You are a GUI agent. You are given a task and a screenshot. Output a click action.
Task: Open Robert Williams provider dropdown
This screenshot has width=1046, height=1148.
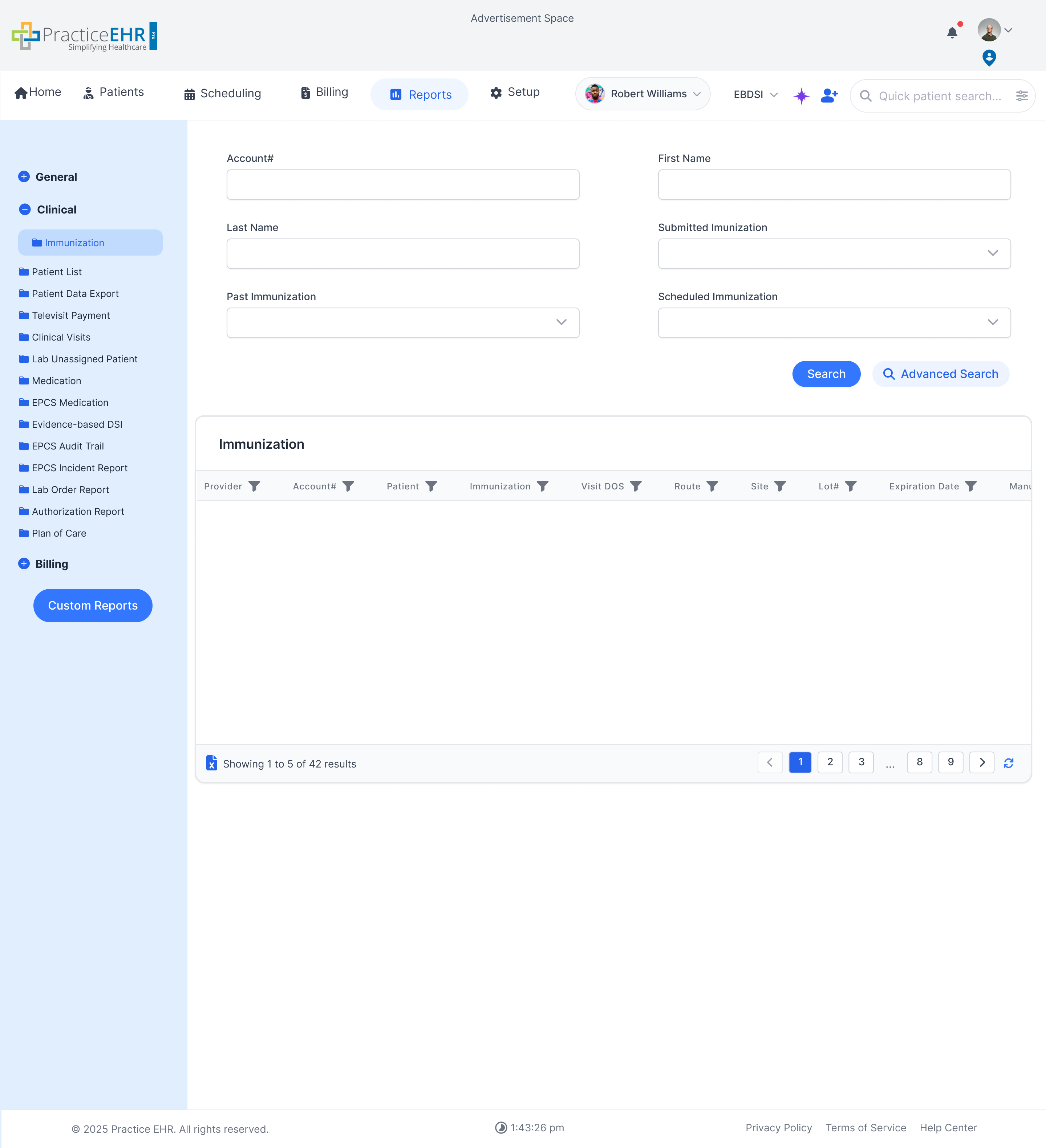[x=642, y=94]
